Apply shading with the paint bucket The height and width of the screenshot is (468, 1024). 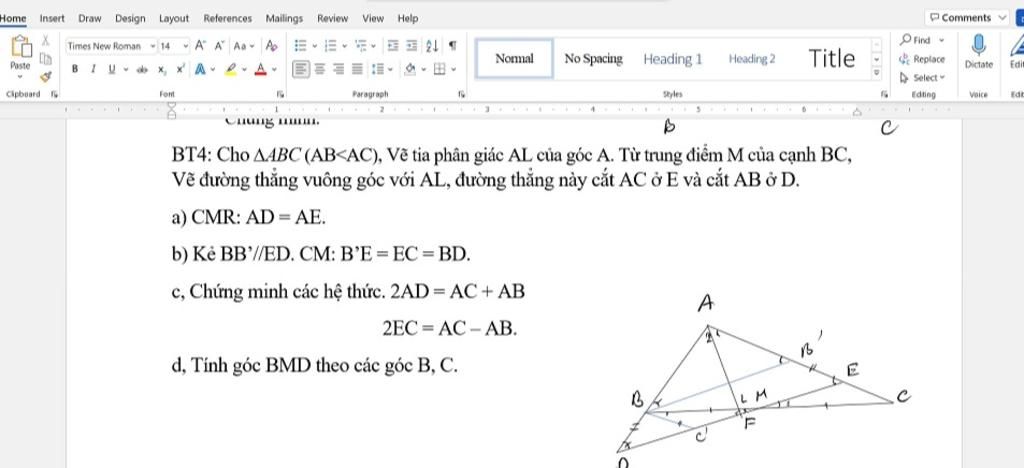[x=410, y=69]
